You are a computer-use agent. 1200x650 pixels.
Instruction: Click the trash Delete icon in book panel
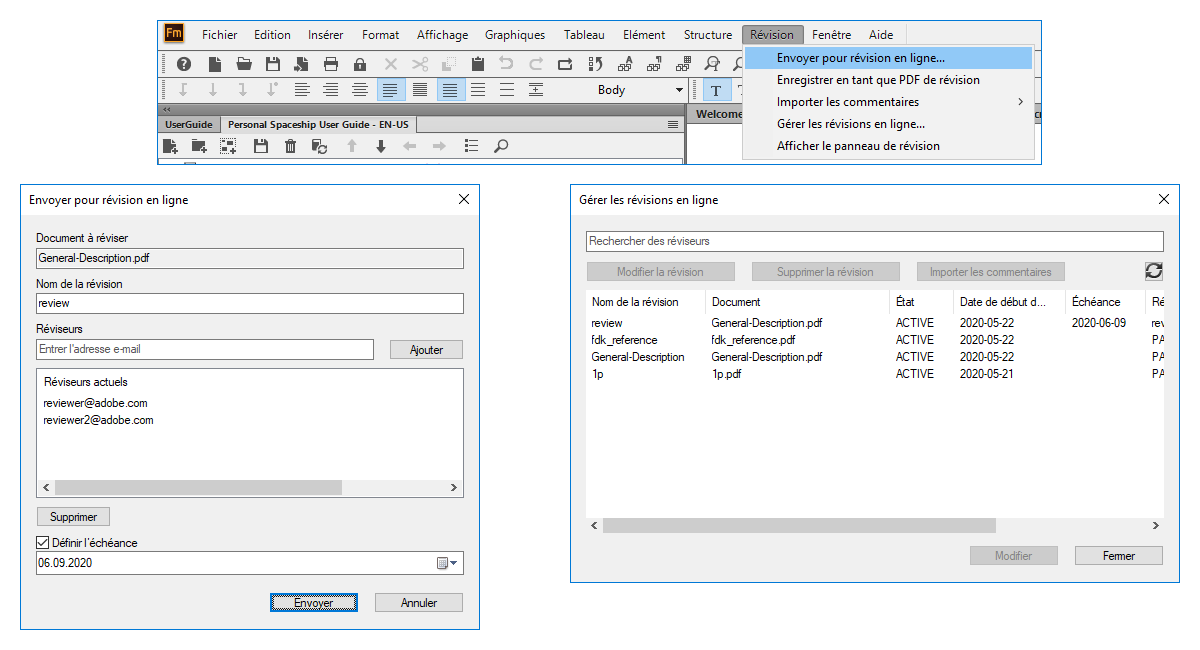(x=290, y=147)
